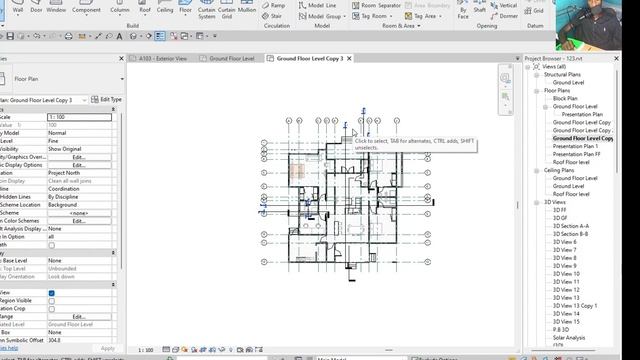
Task: Select the Component tool
Action: (x=86, y=7)
